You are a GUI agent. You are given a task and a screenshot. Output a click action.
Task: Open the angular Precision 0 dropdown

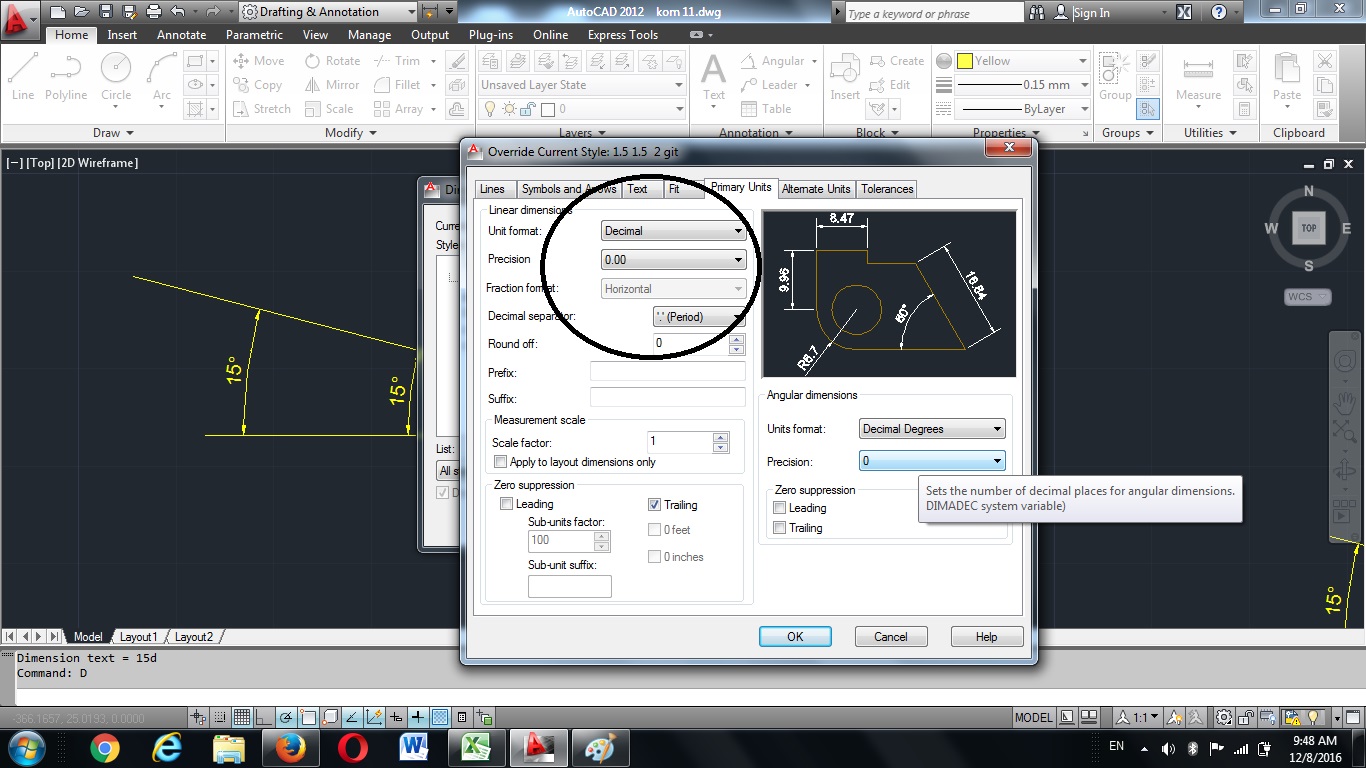tap(932, 461)
